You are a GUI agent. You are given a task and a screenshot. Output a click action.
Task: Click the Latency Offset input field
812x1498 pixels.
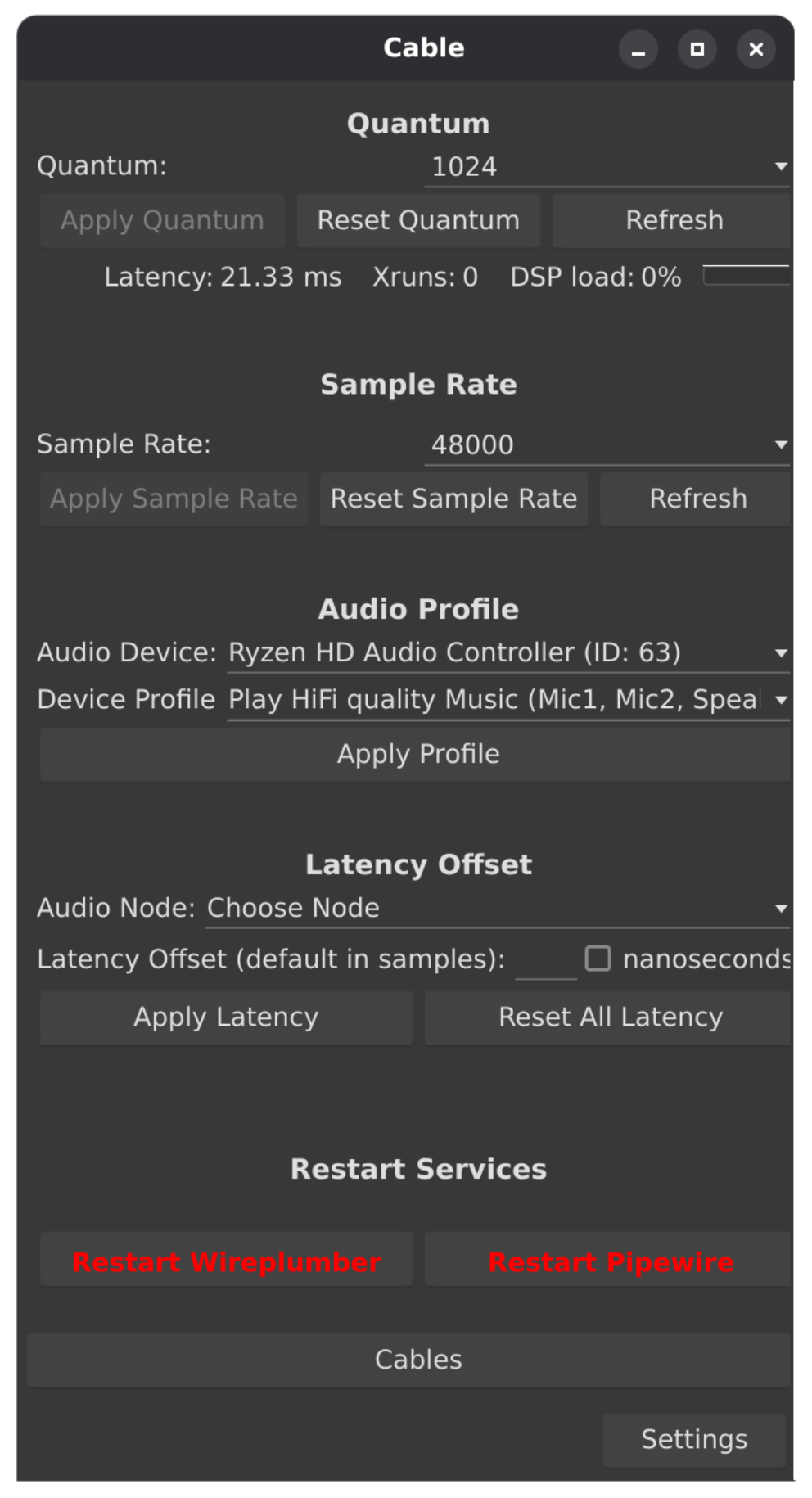click(545, 959)
